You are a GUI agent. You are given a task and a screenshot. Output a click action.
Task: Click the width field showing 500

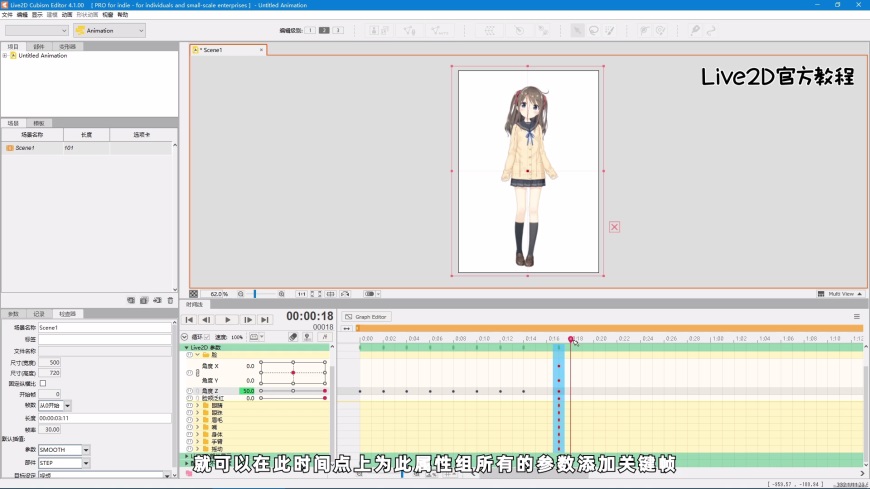tap(49, 362)
